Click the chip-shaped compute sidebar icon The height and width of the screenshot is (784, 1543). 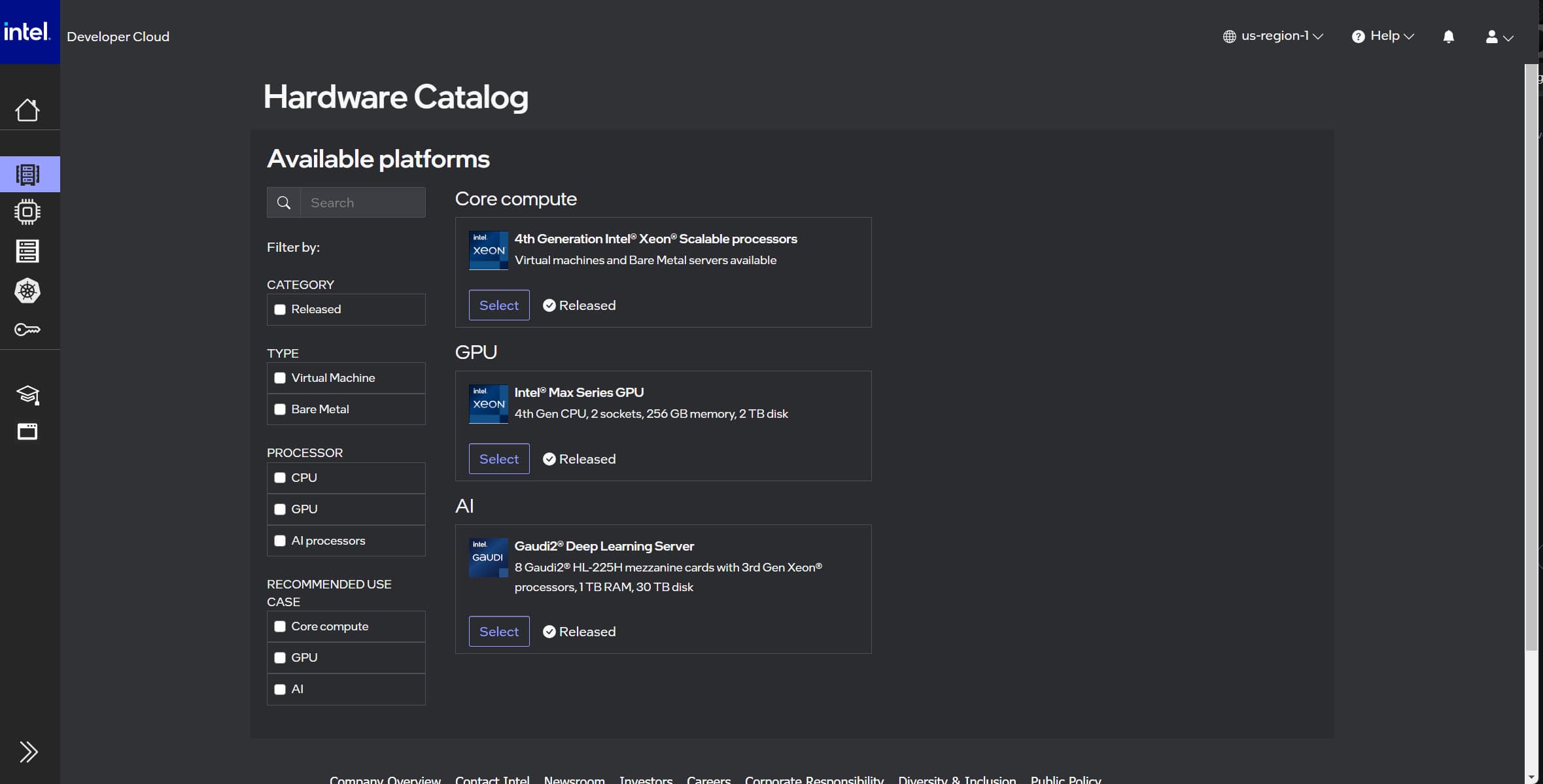click(x=27, y=212)
